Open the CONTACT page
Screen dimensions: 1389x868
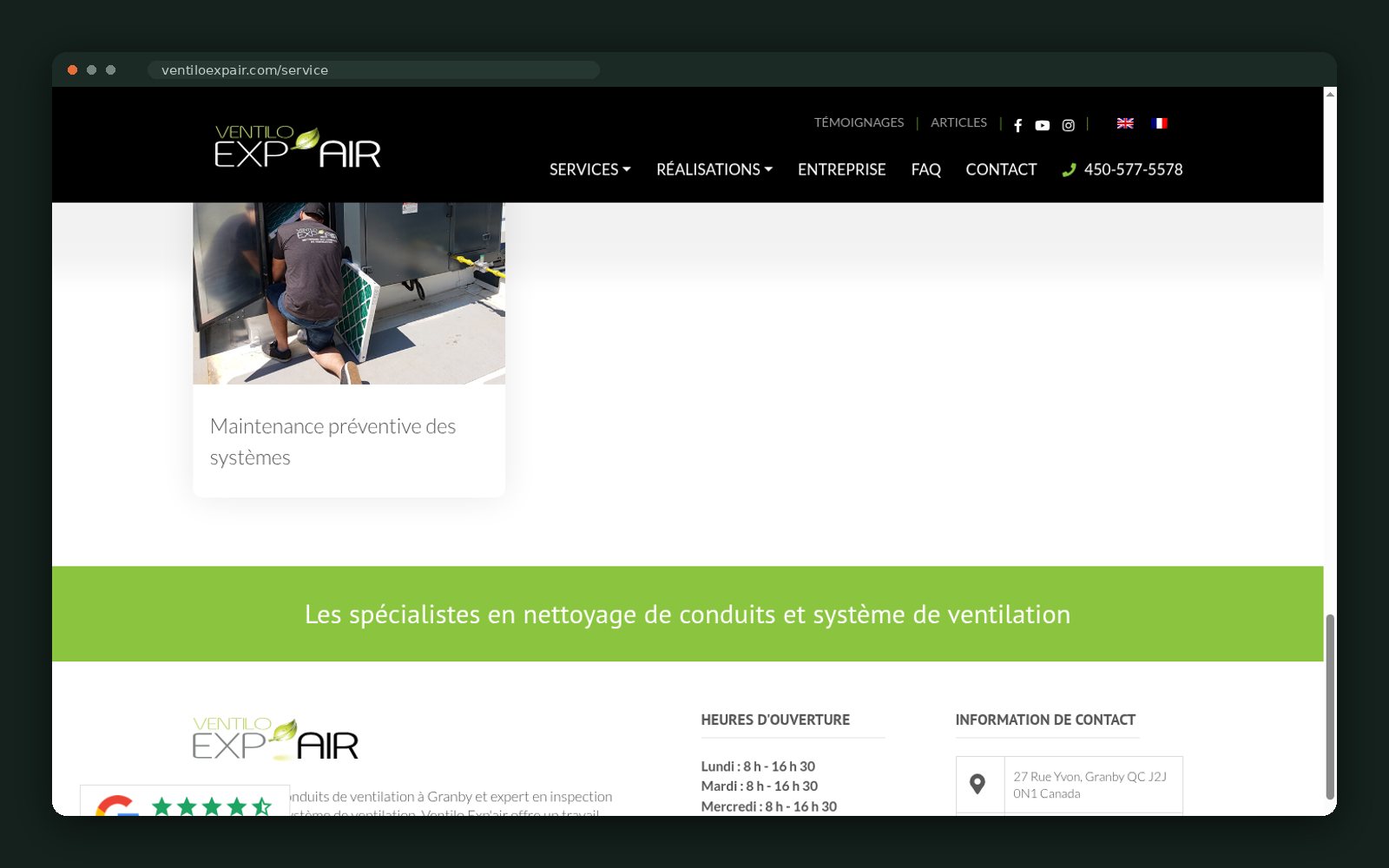click(x=1001, y=169)
